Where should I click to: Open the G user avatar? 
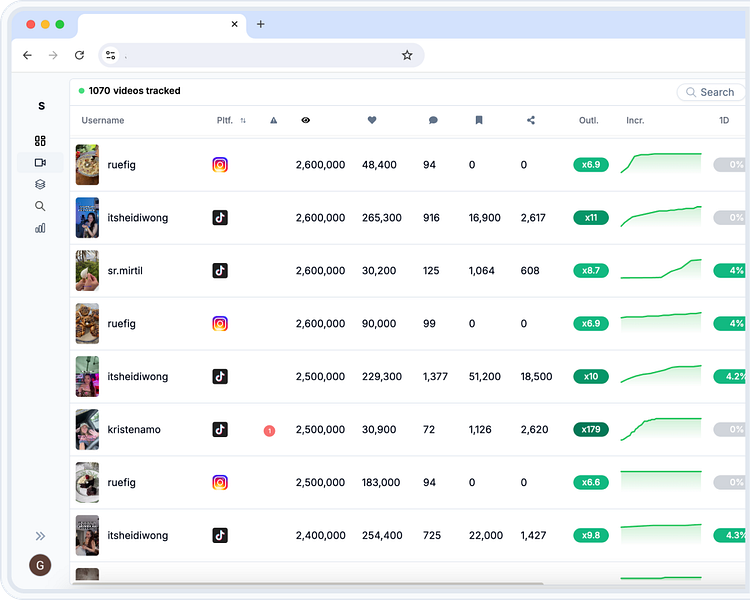click(40, 566)
